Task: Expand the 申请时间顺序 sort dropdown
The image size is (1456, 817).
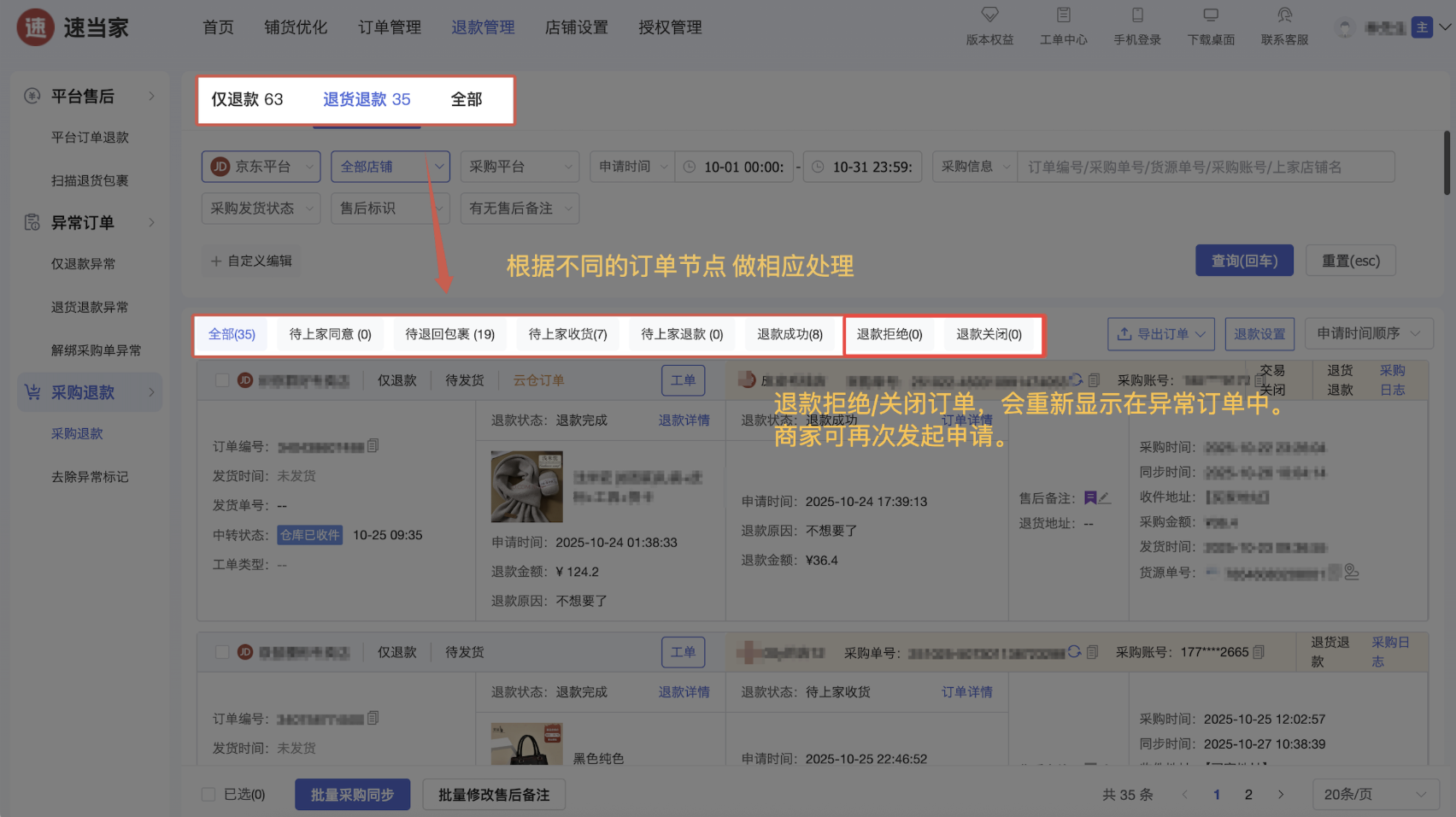Action: pos(1368,333)
